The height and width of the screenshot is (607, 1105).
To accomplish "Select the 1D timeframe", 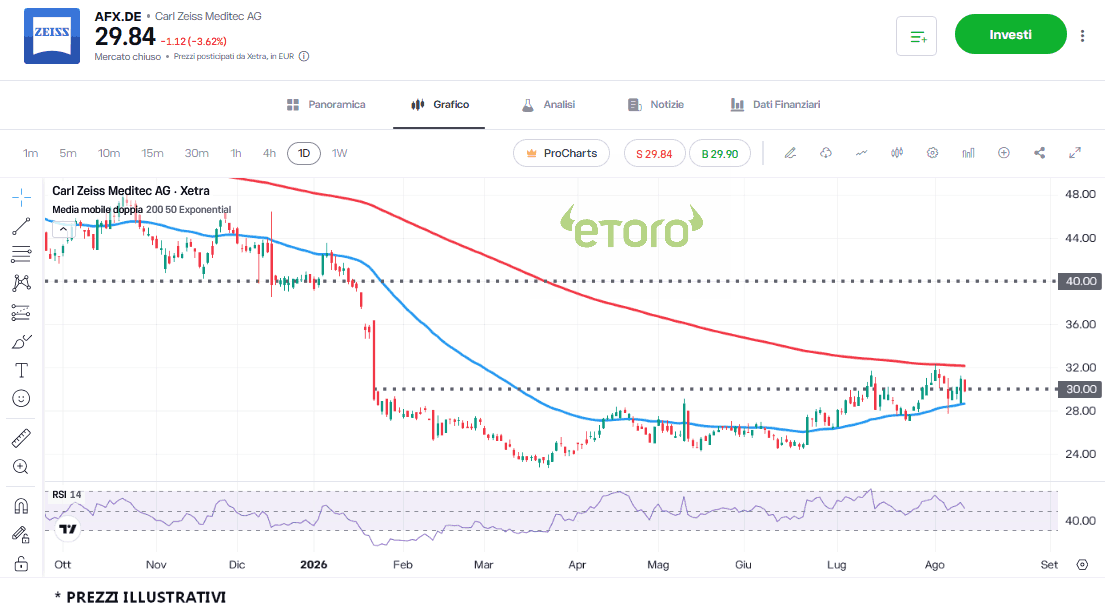I will [304, 153].
